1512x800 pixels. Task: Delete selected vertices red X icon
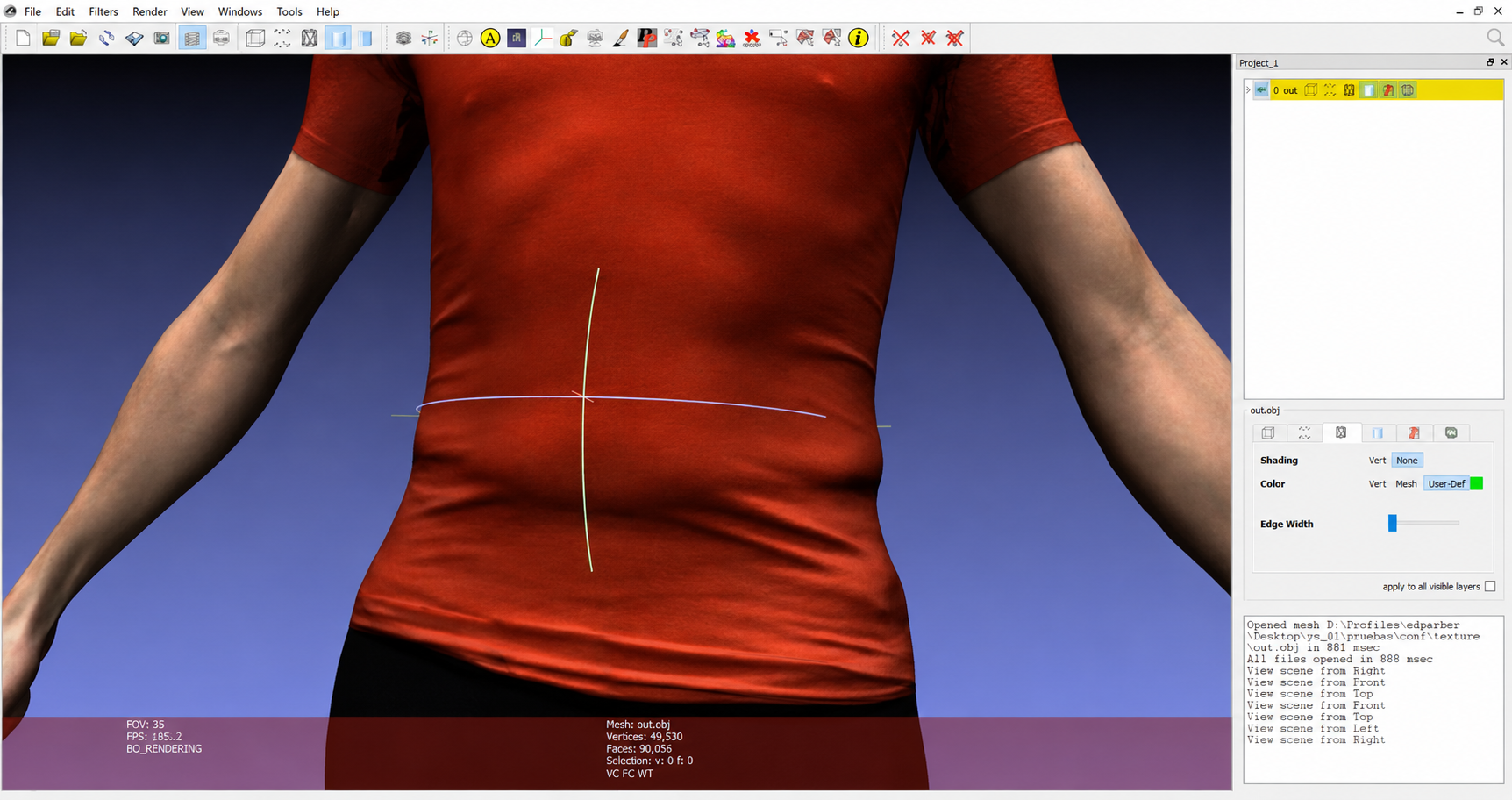901,38
